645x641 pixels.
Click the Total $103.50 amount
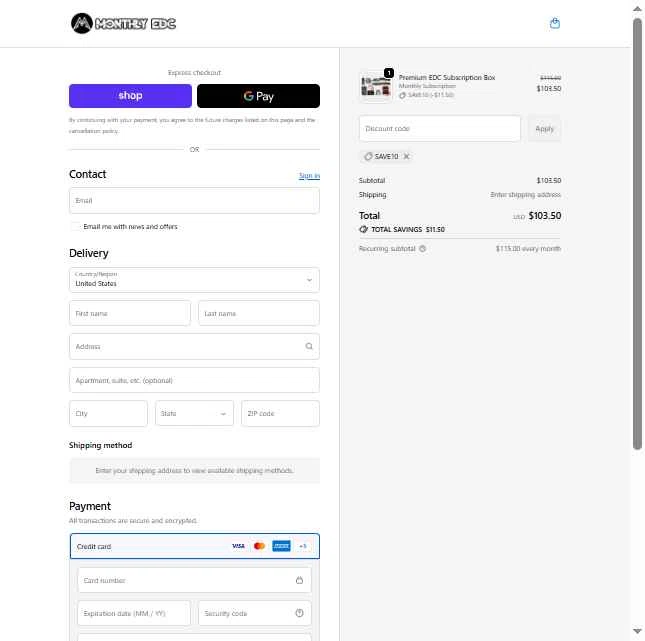tap(545, 216)
